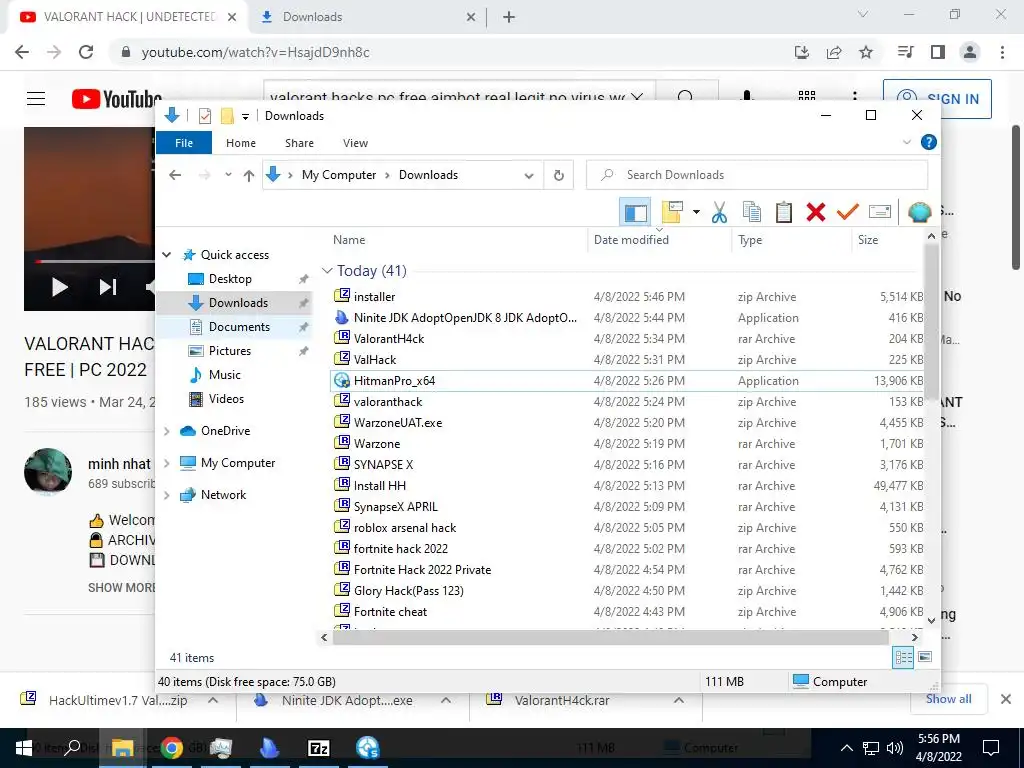
Task: Select Desktop in Quick access
Action: point(230,279)
